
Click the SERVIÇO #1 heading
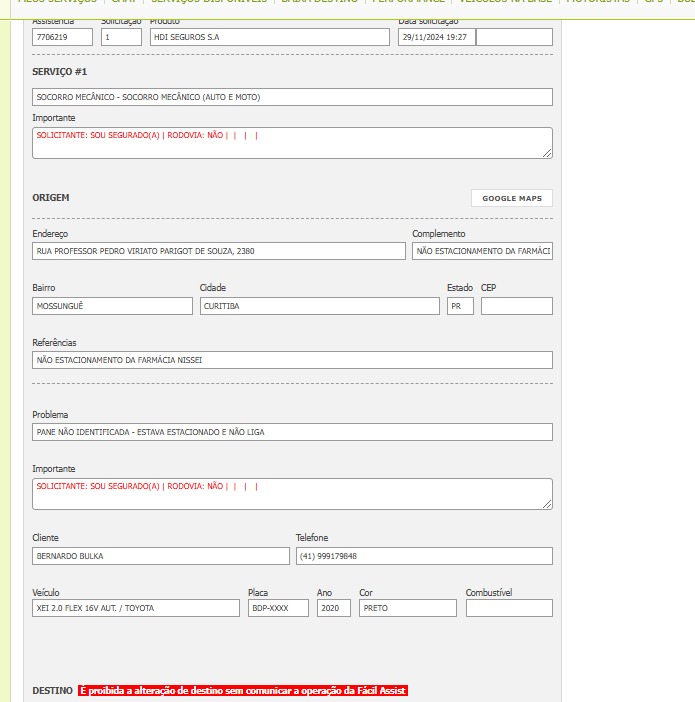point(60,72)
